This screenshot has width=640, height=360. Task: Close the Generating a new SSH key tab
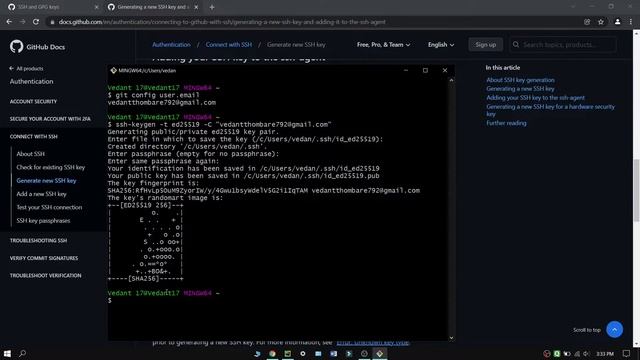196,7
